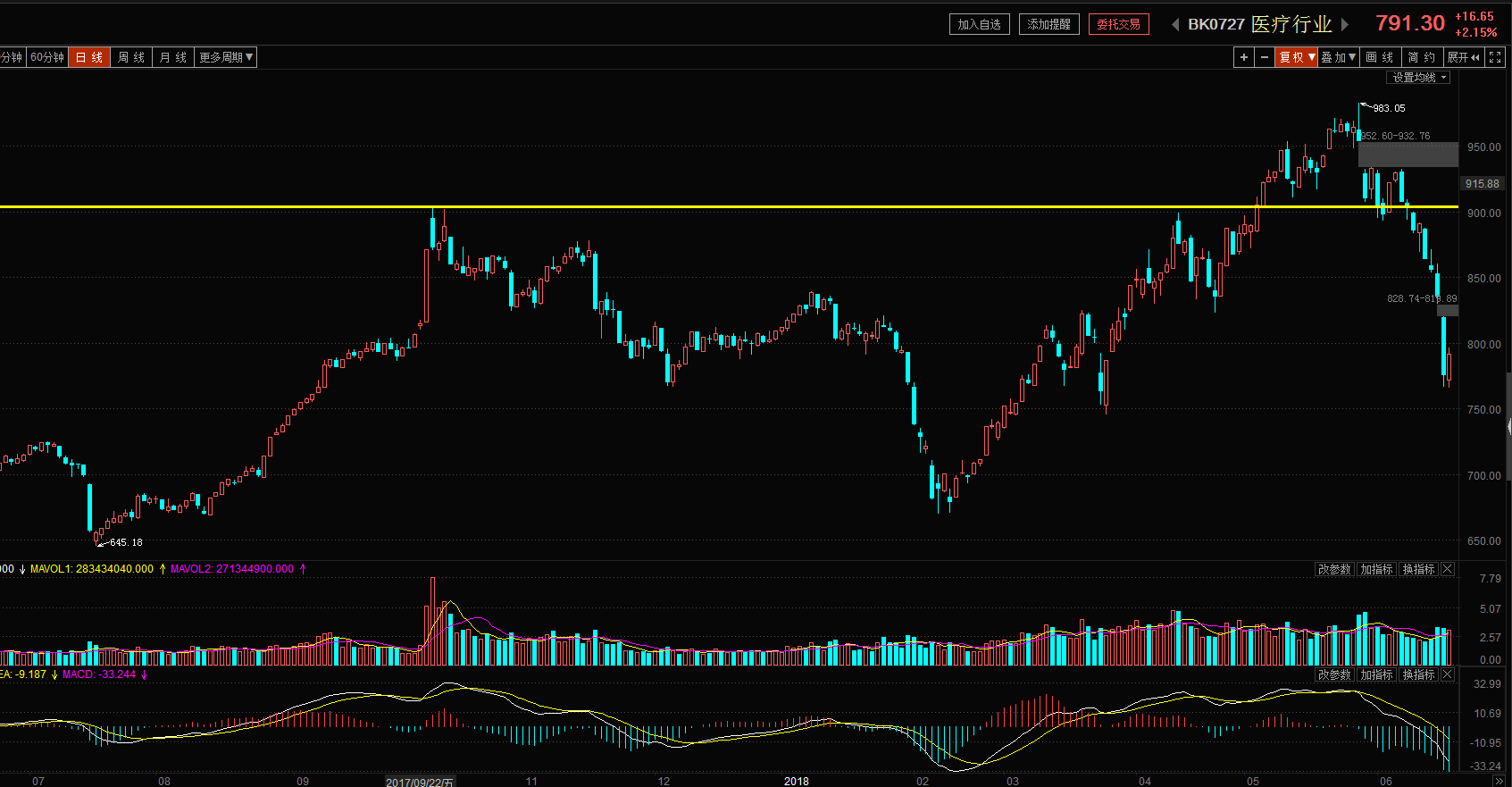Collapse side panel with 展开 button

pos(1463,57)
